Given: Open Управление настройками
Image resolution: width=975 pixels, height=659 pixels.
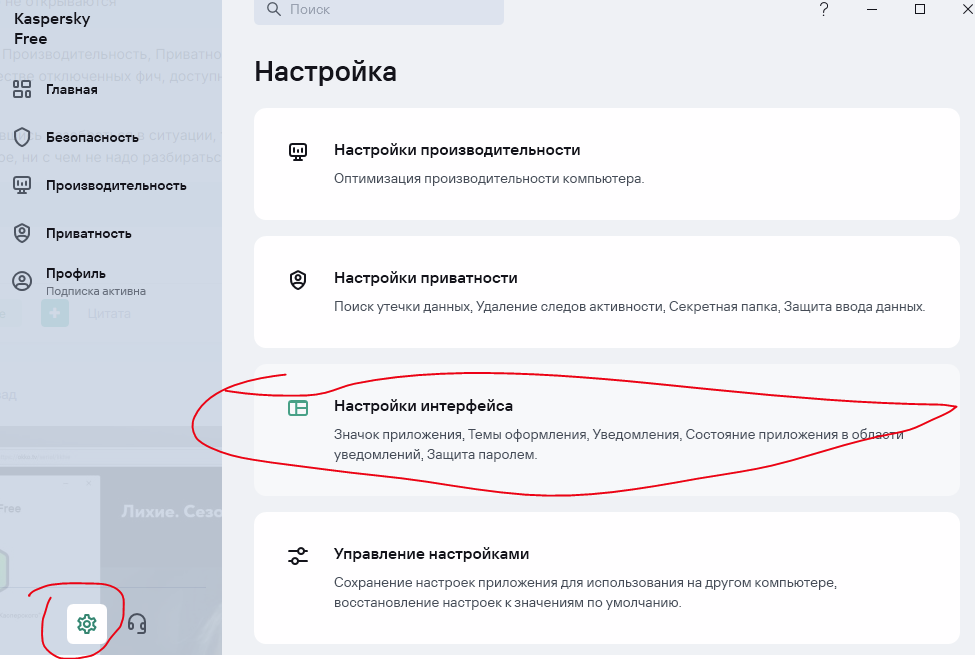Looking at the screenshot, I should pyautogui.click(x=607, y=578).
